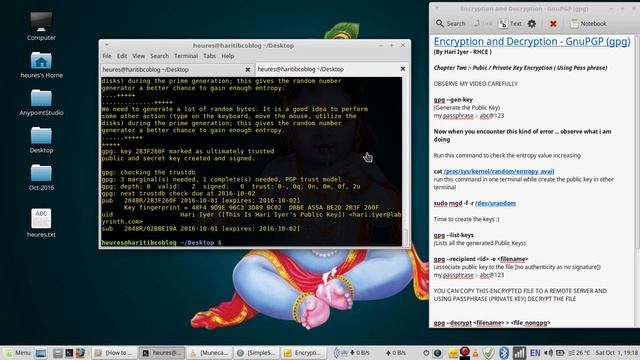Switch to 'Encrypti...' taskbar window
This screenshot has width=640, height=360.
click(x=304, y=353)
